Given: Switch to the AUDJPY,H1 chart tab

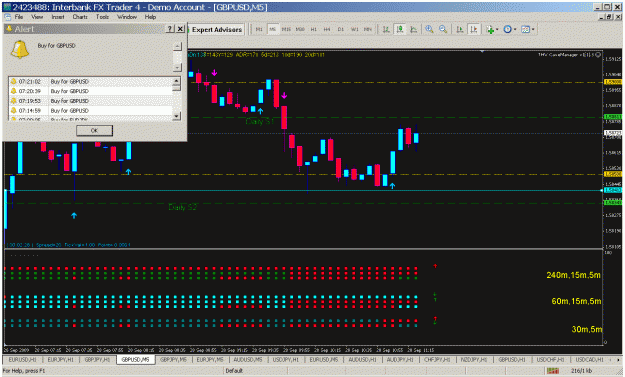Looking at the screenshot, I should pyautogui.click(x=400, y=359).
